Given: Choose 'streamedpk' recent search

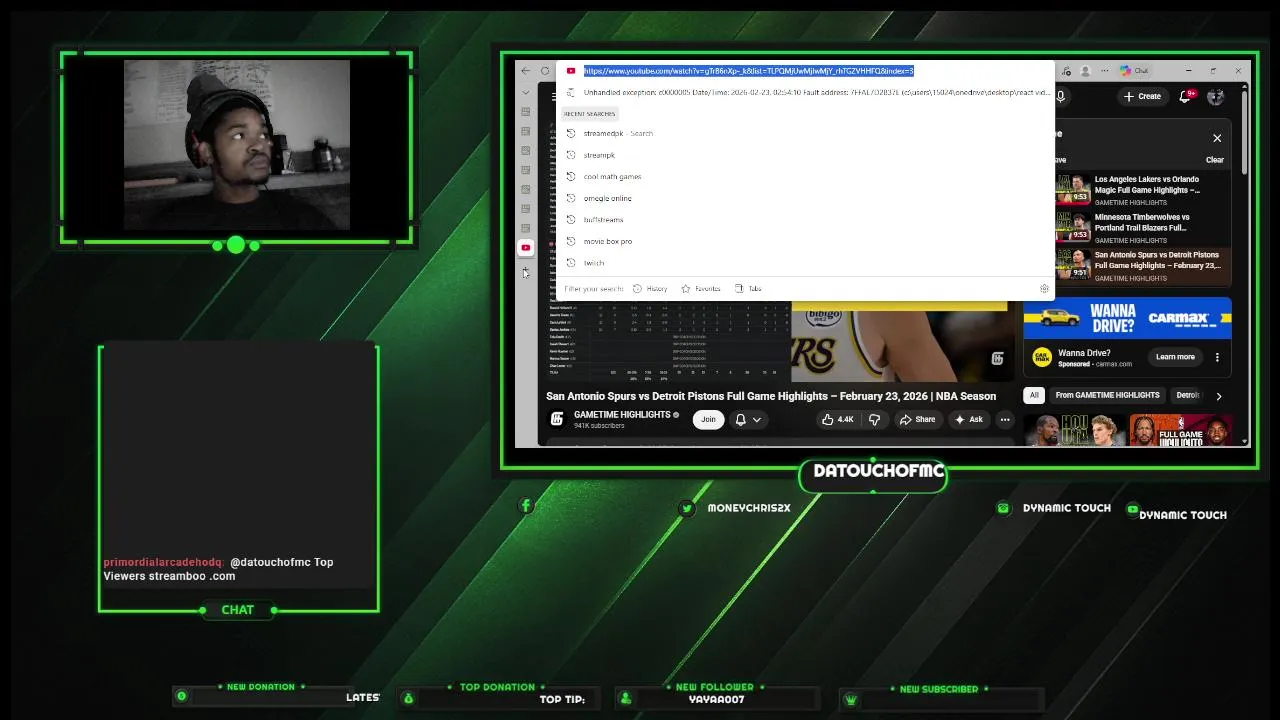Looking at the screenshot, I should (805, 133).
